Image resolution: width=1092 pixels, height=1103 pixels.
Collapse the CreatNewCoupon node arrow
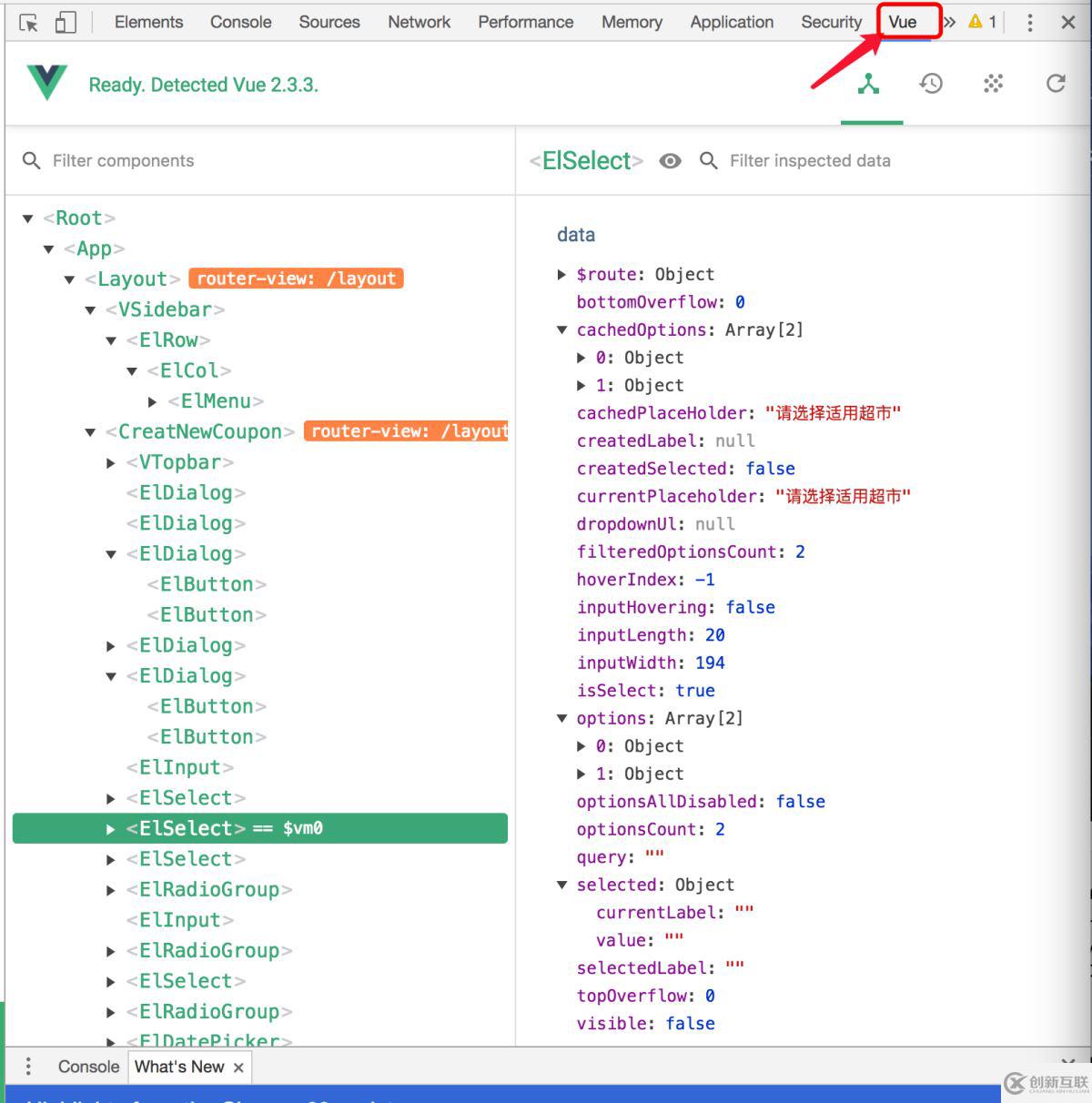tap(90, 432)
